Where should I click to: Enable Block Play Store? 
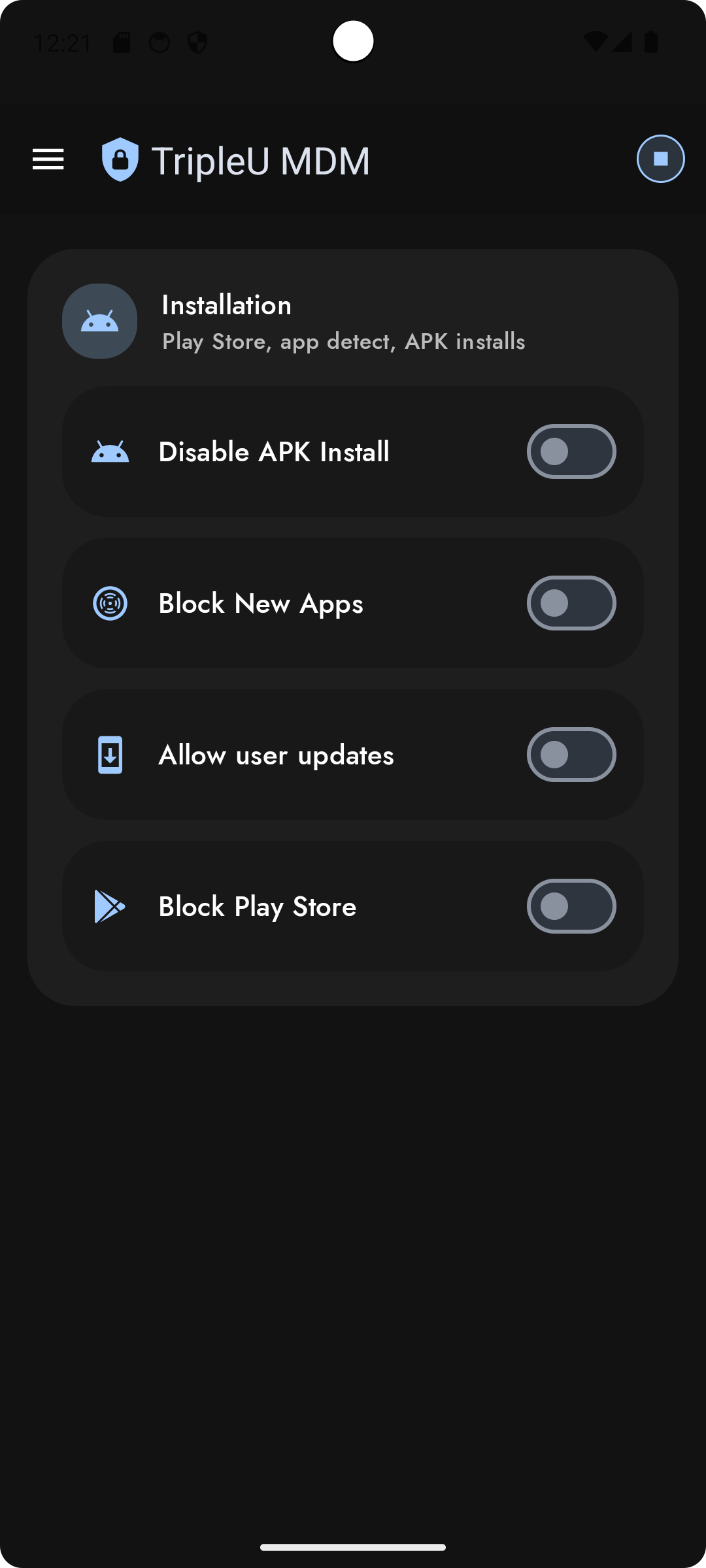(x=571, y=906)
